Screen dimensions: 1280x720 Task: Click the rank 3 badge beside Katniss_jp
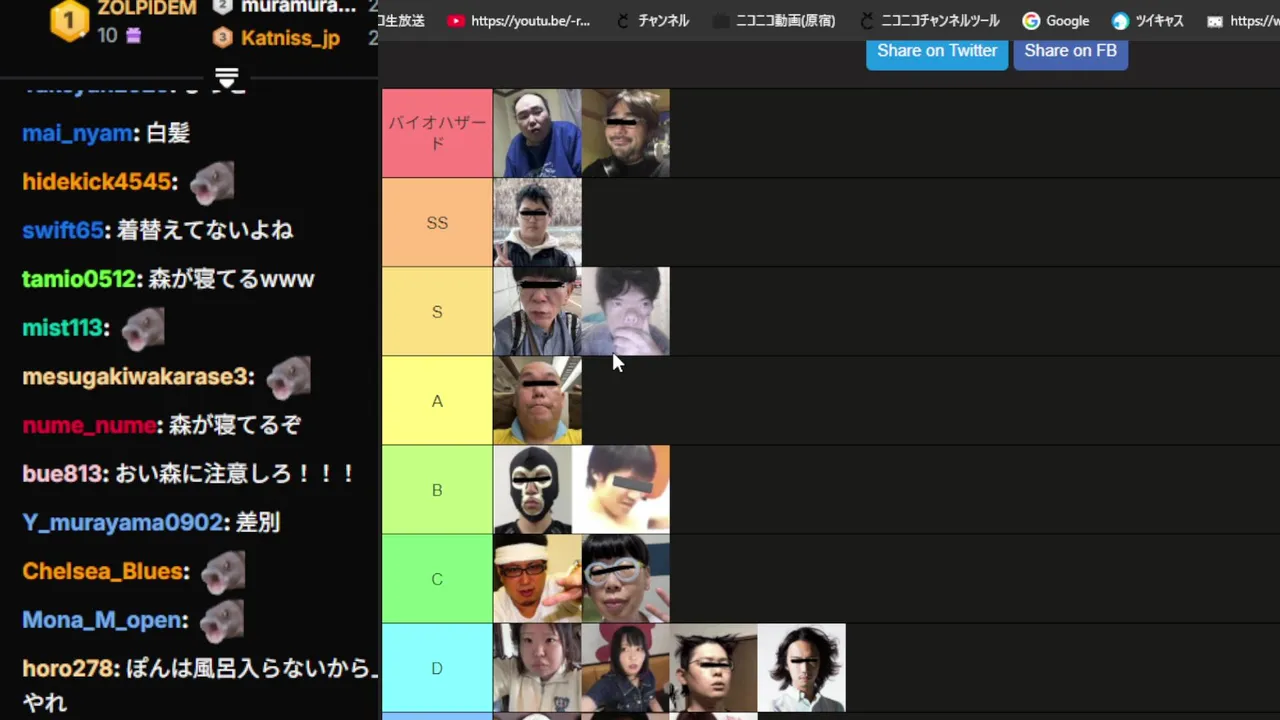[x=223, y=38]
